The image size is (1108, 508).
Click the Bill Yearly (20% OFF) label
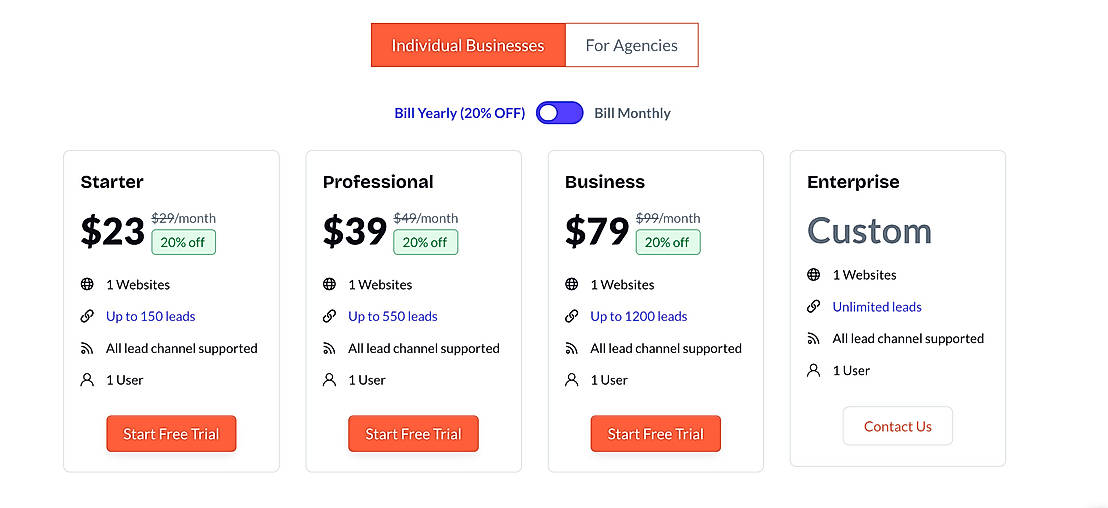click(459, 114)
